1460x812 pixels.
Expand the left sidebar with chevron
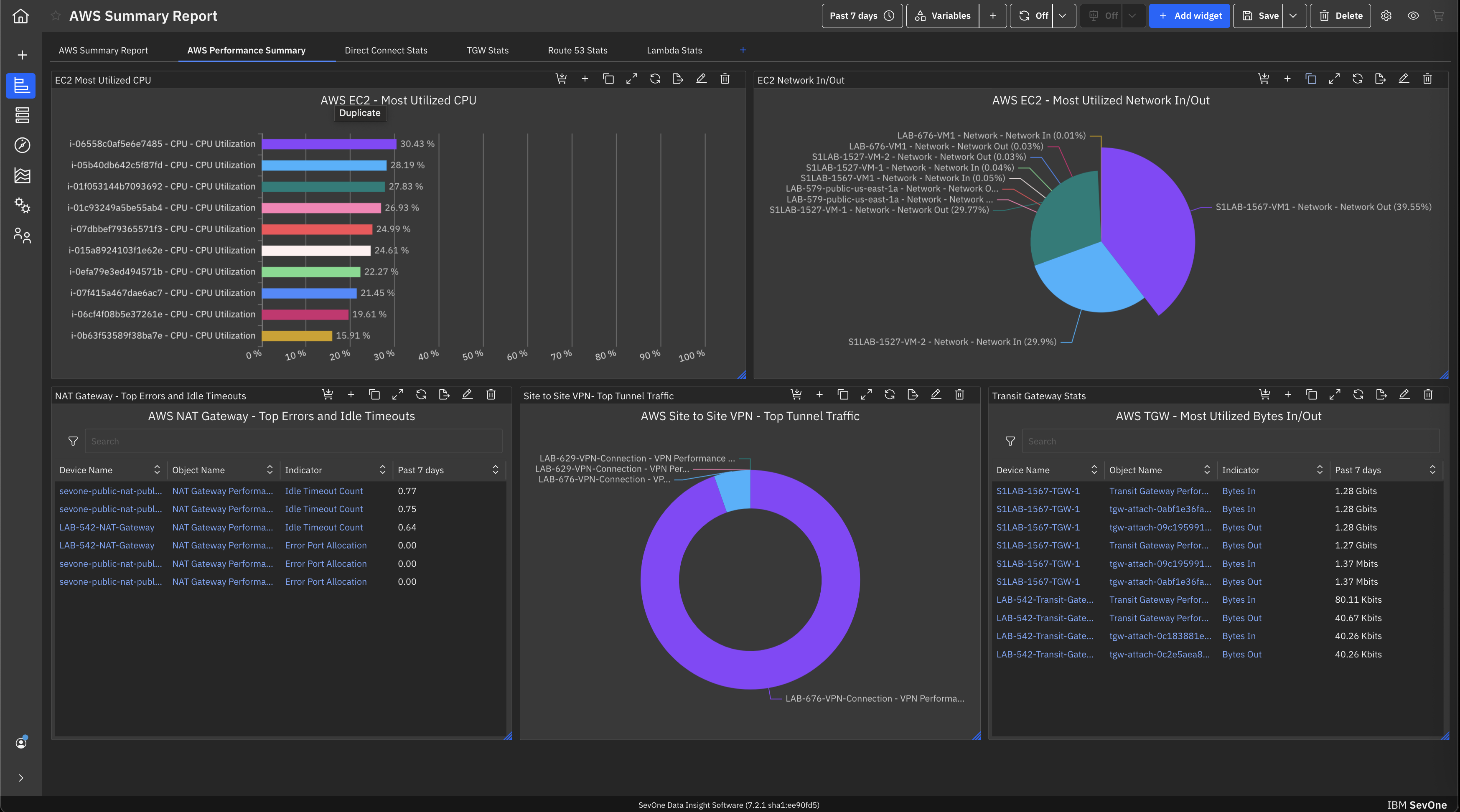21,777
